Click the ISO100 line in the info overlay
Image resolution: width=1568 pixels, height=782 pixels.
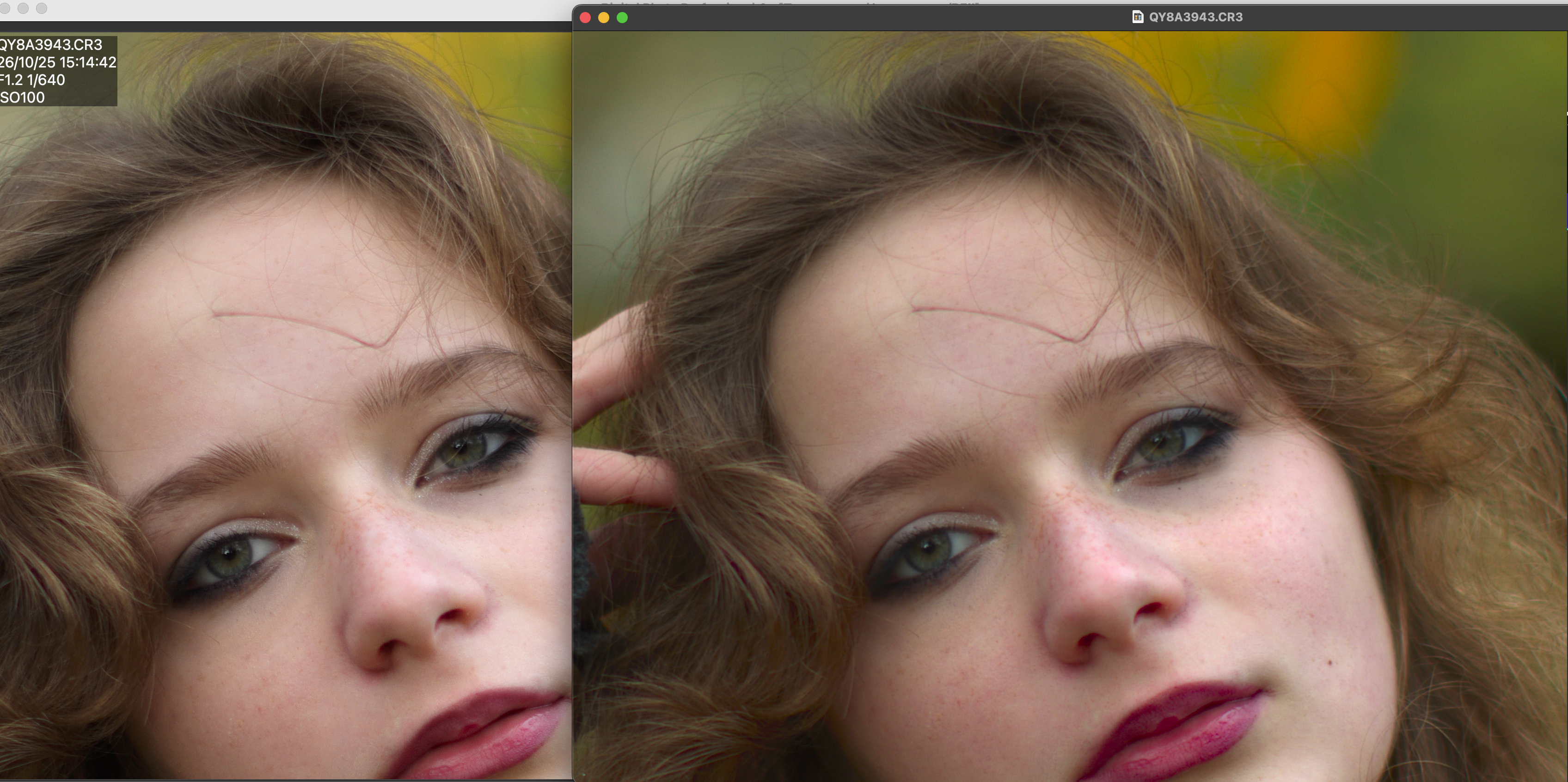pyautogui.click(x=23, y=98)
